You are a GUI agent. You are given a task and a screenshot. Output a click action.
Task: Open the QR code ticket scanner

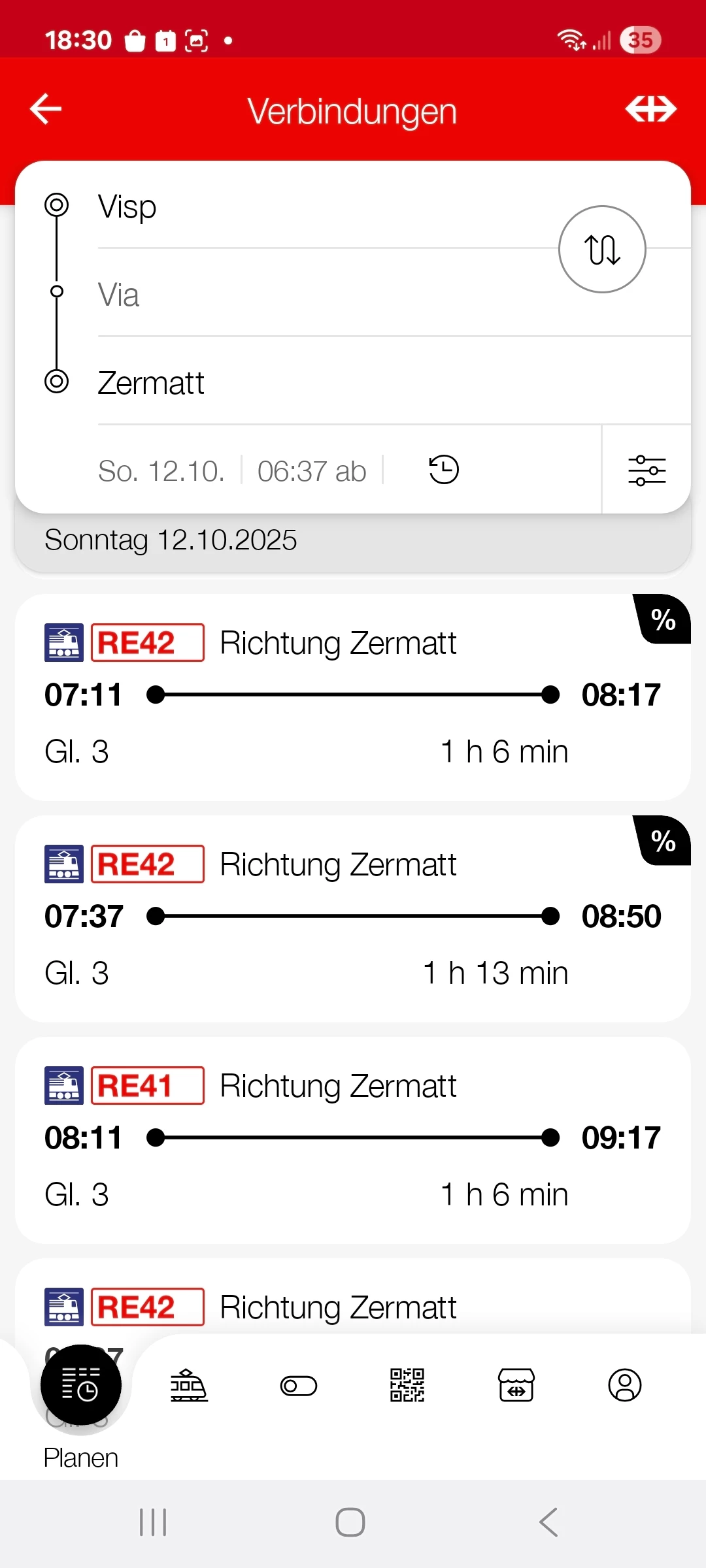(407, 1386)
